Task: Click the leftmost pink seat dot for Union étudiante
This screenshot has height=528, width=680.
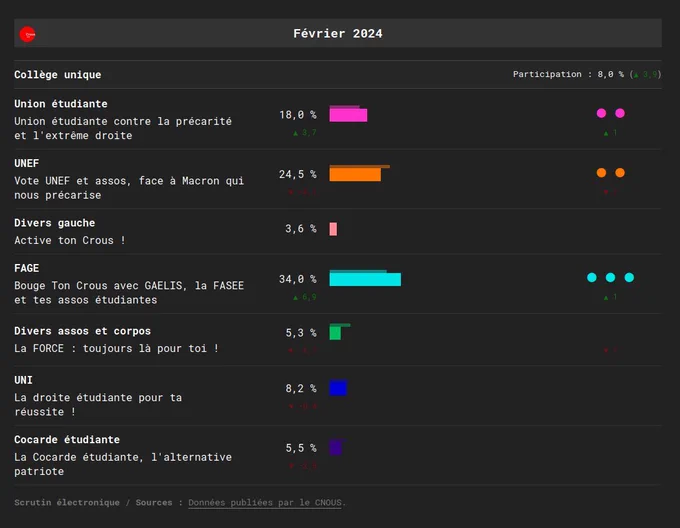Action: pyautogui.click(x=601, y=113)
